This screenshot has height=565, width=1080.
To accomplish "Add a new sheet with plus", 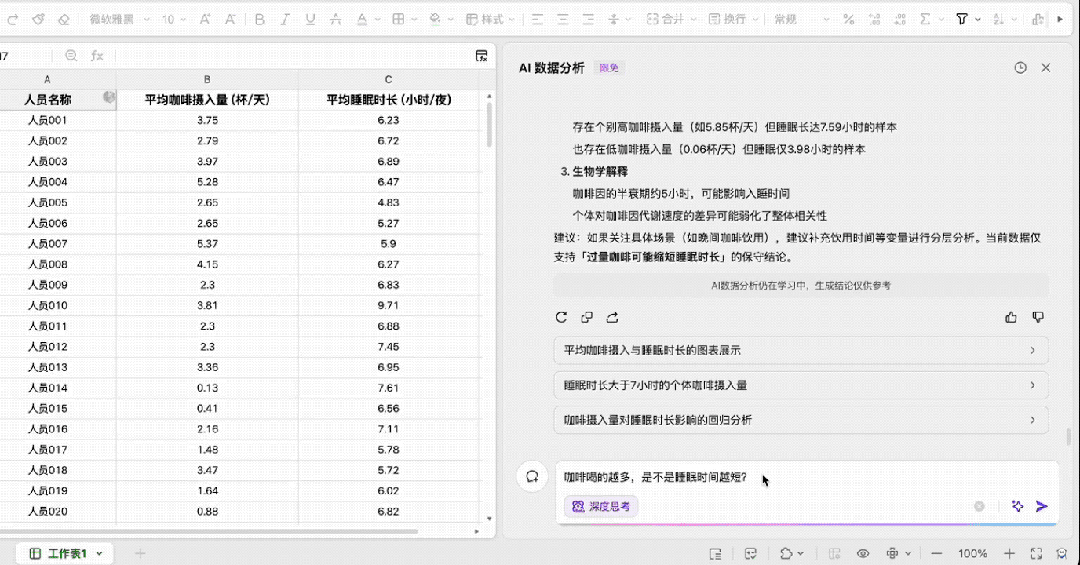I will pos(140,553).
